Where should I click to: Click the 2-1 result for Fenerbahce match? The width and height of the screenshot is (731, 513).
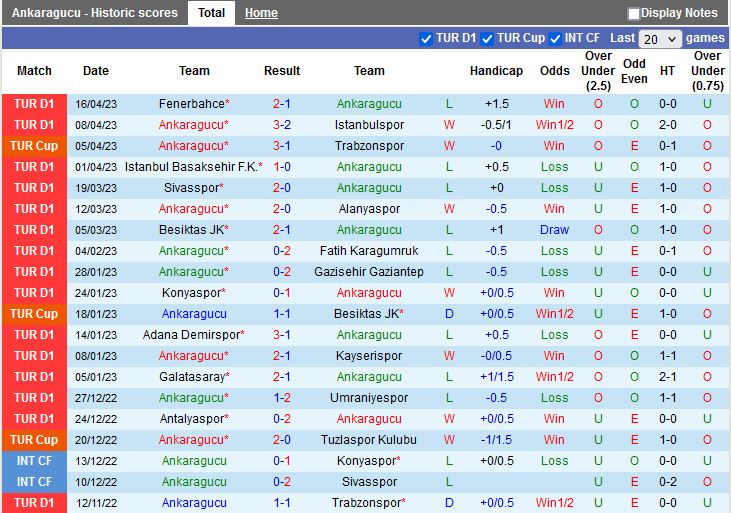282,104
